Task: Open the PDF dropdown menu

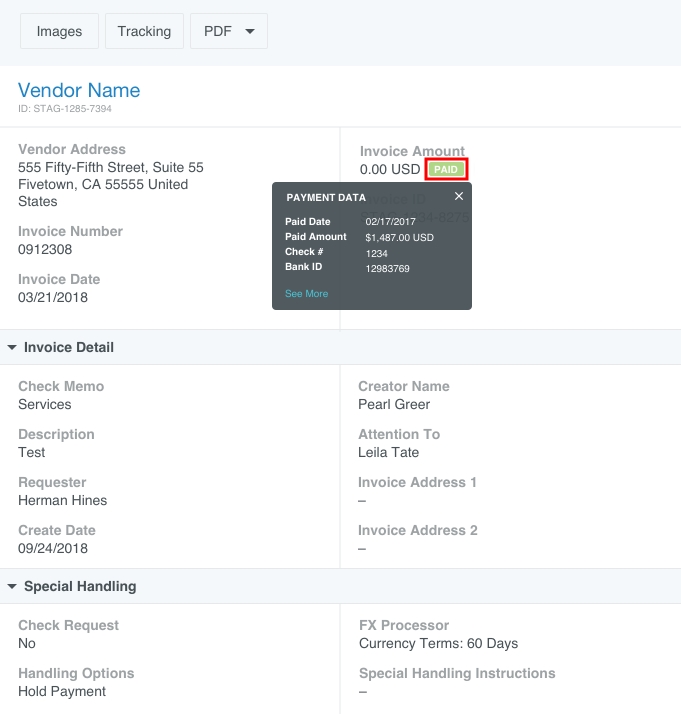Action: click(x=229, y=31)
